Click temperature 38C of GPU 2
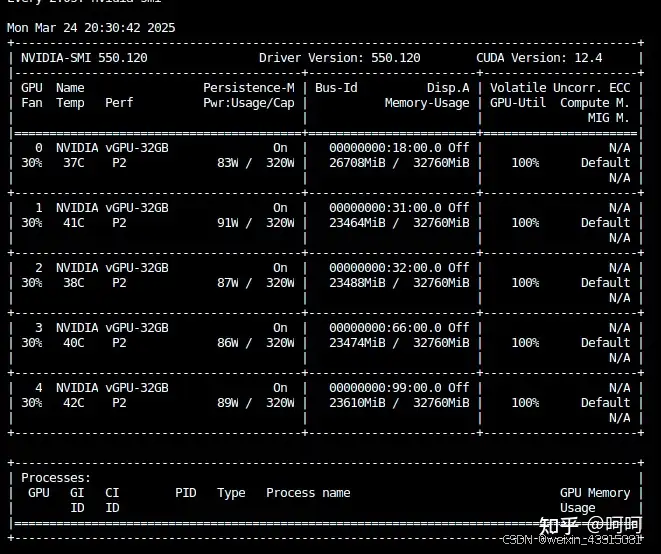The width and height of the screenshot is (661, 554). [73, 282]
